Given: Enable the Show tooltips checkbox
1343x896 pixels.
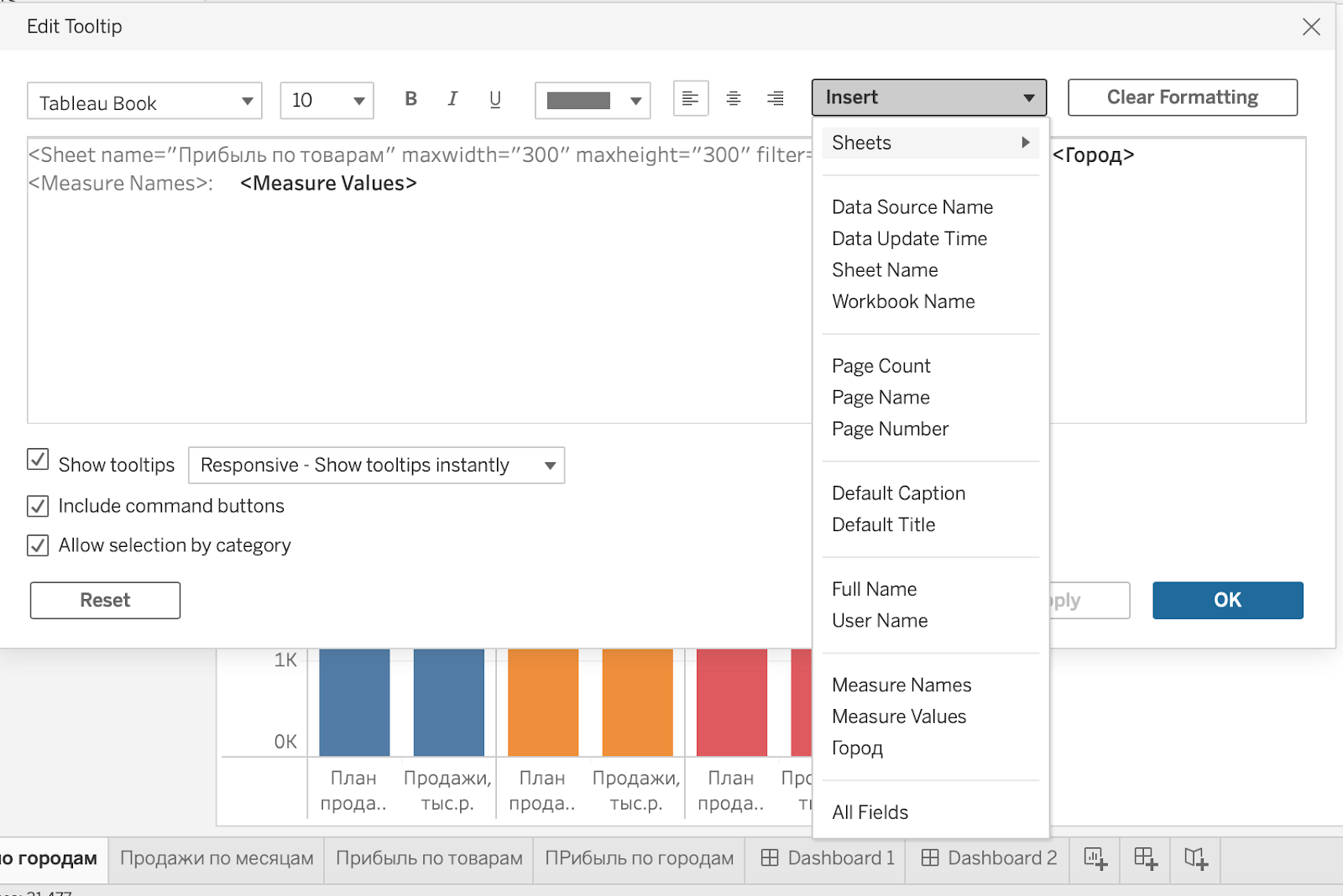Looking at the screenshot, I should (38, 460).
